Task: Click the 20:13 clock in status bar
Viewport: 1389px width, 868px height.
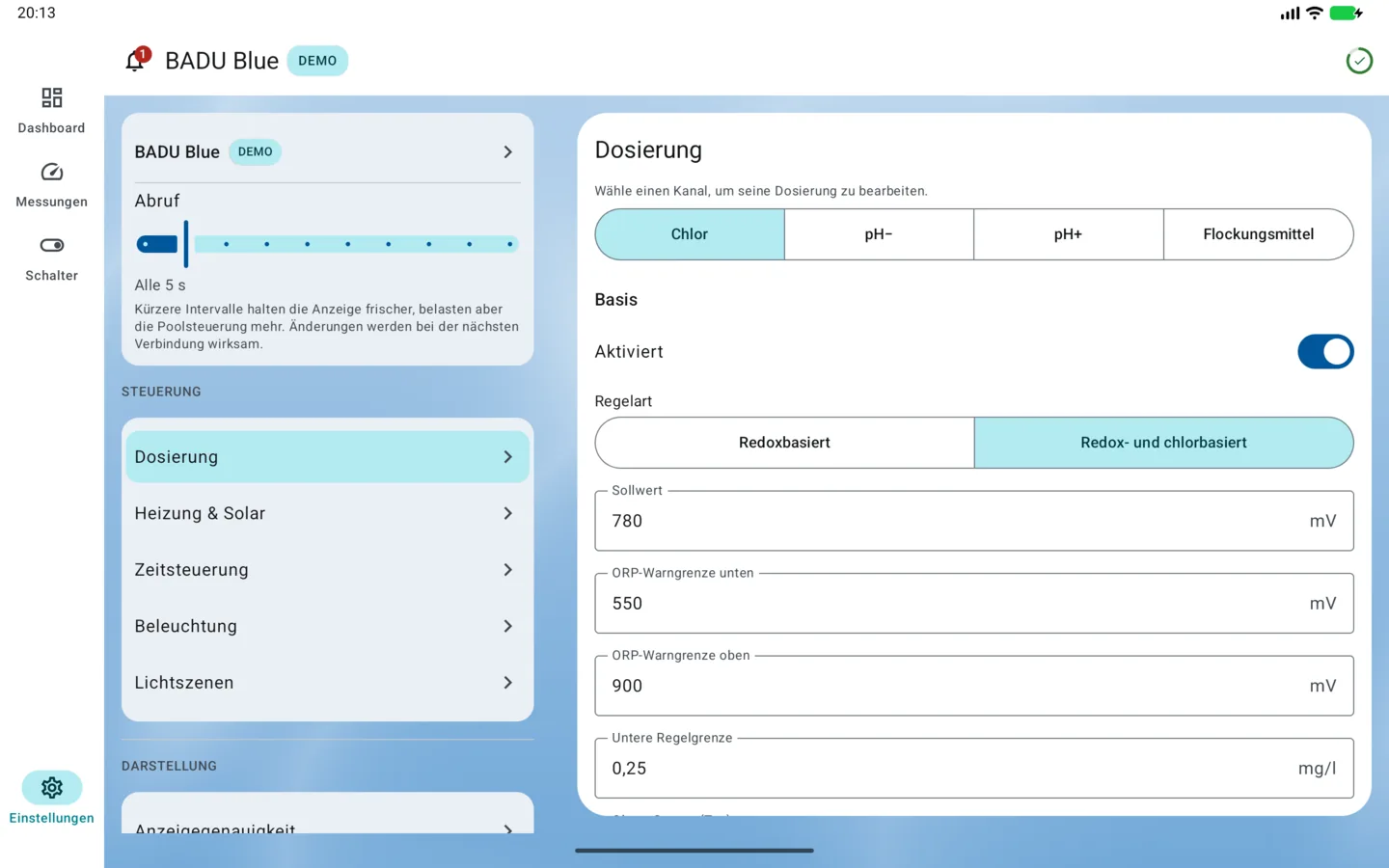Action: pos(37,14)
